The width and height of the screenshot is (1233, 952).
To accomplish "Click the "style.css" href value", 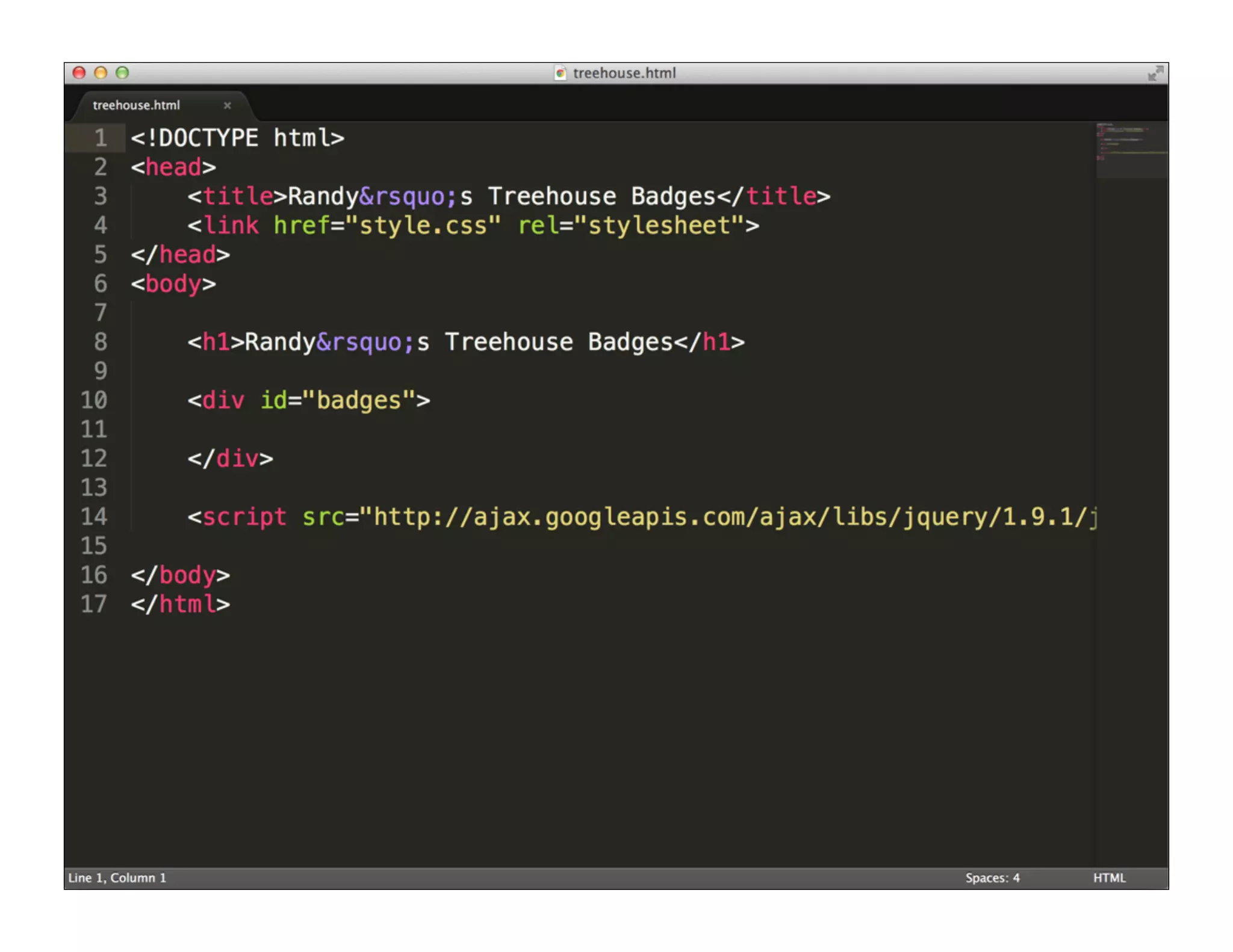I will pos(423,226).
